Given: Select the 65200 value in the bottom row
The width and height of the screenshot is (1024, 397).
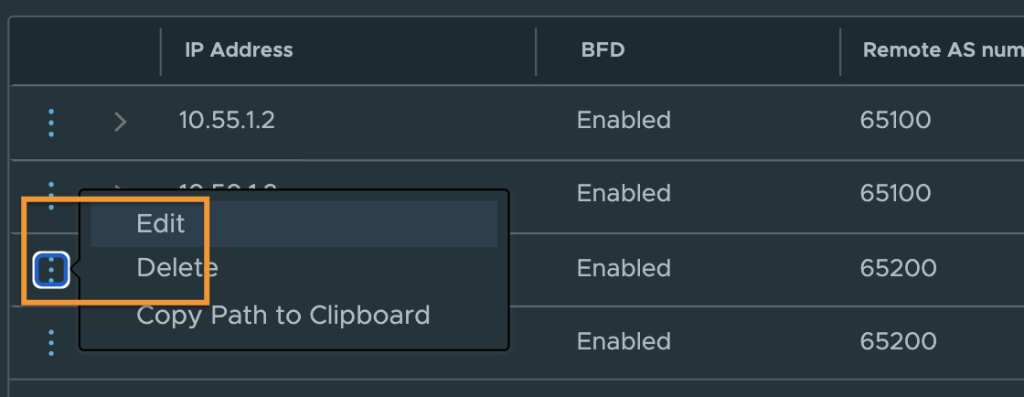Looking at the screenshot, I should coord(898,341).
